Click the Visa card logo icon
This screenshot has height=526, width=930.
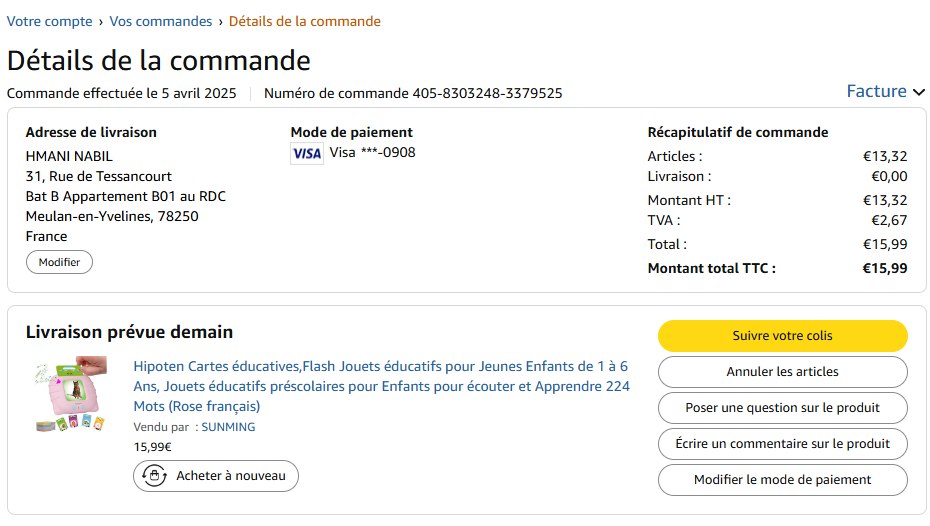pyautogui.click(x=307, y=153)
